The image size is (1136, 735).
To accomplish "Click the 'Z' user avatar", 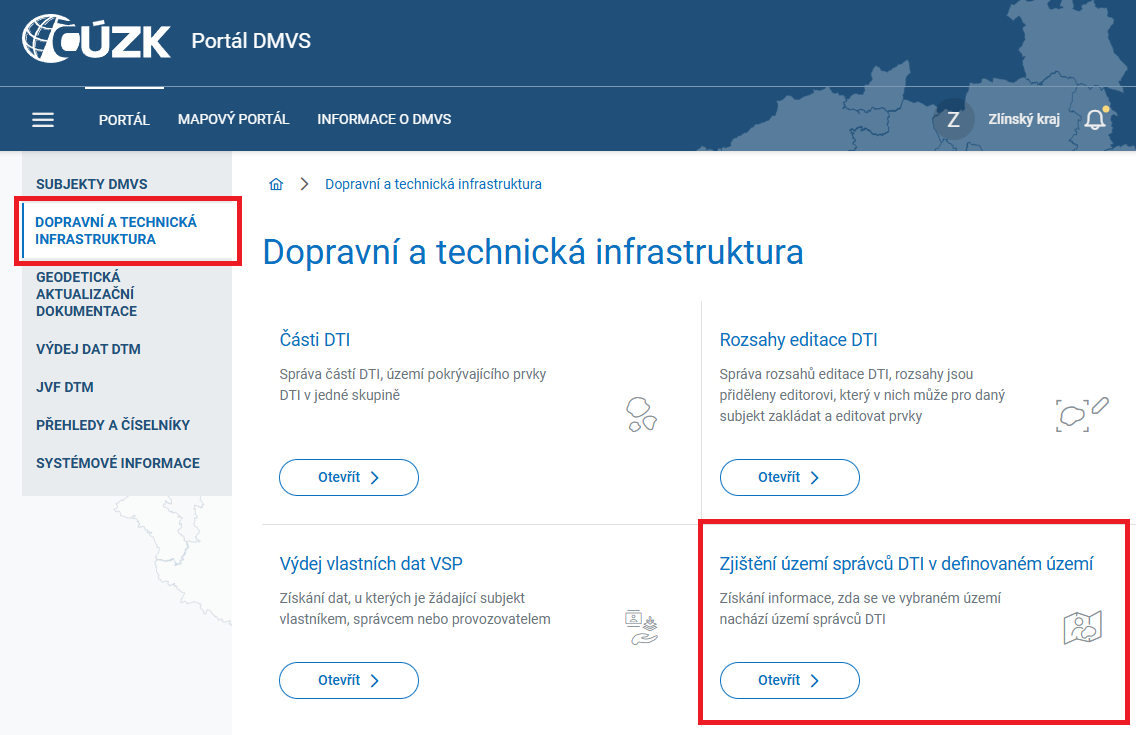I will click(x=952, y=118).
